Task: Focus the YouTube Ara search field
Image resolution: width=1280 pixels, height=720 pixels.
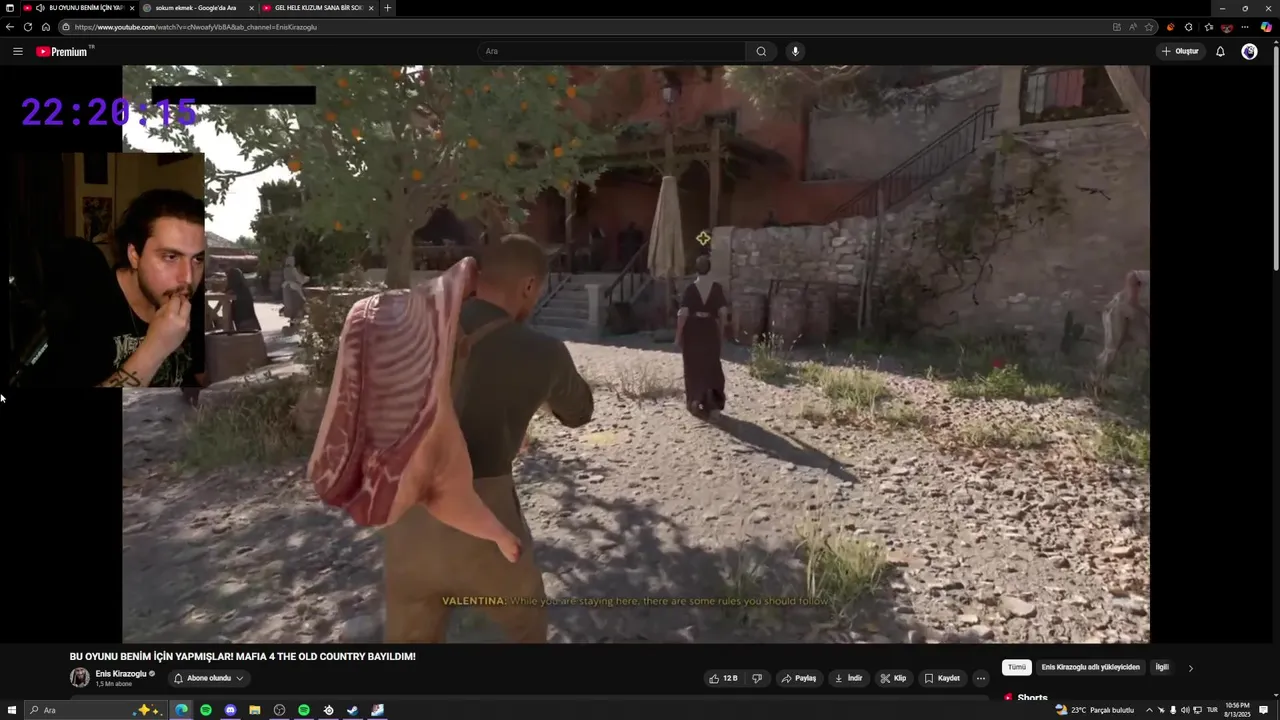Action: [611, 51]
